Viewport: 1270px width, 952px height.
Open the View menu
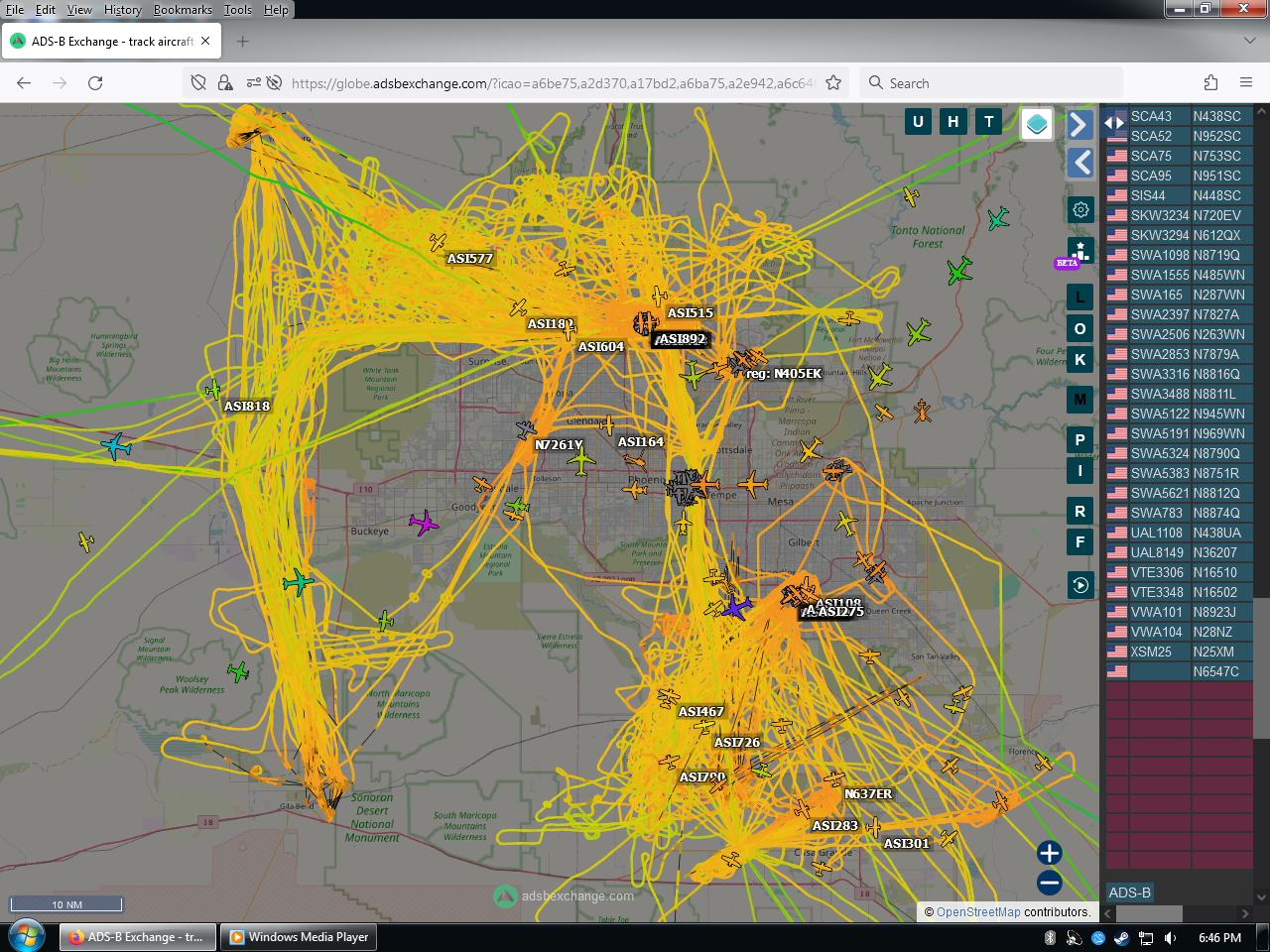click(x=79, y=10)
